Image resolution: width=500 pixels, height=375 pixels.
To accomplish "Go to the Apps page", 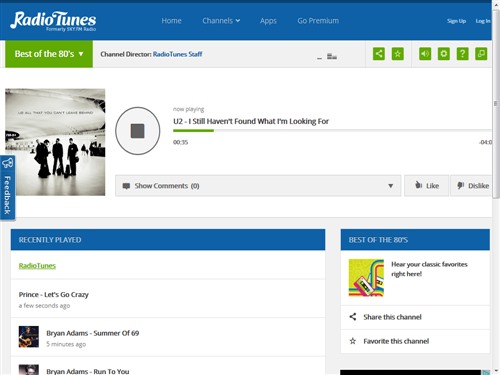I will (268, 21).
